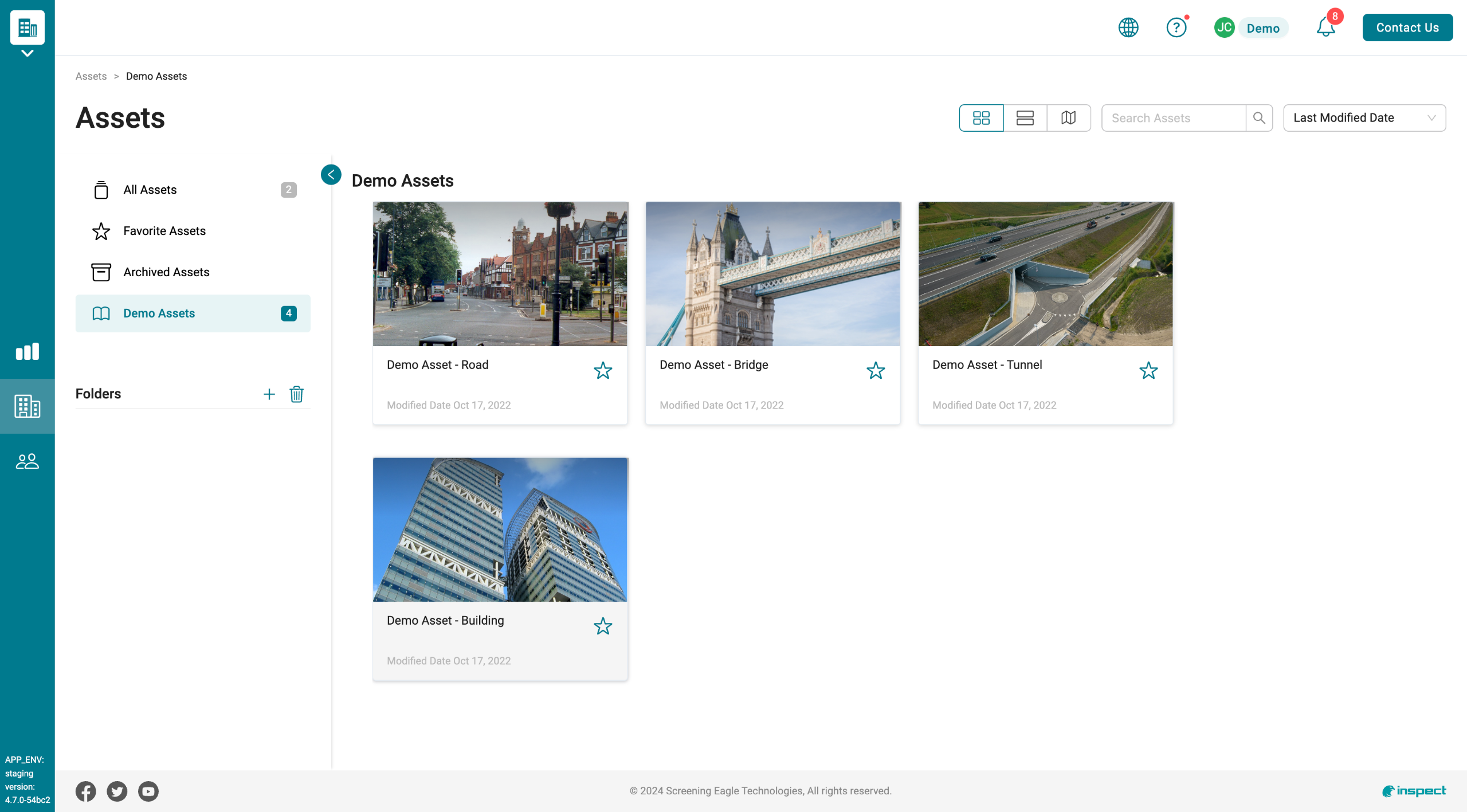Open the dashboard bar chart sidebar icon

[x=27, y=351]
